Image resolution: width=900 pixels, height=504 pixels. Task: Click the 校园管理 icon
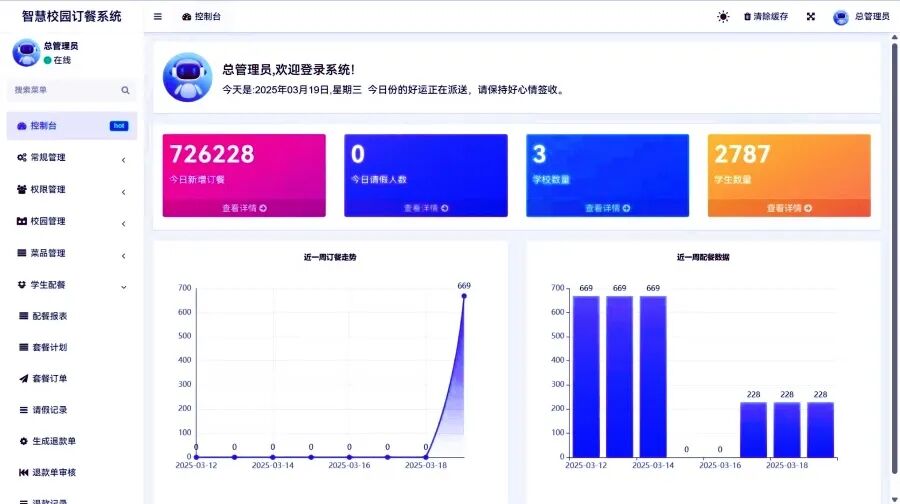pos(22,221)
